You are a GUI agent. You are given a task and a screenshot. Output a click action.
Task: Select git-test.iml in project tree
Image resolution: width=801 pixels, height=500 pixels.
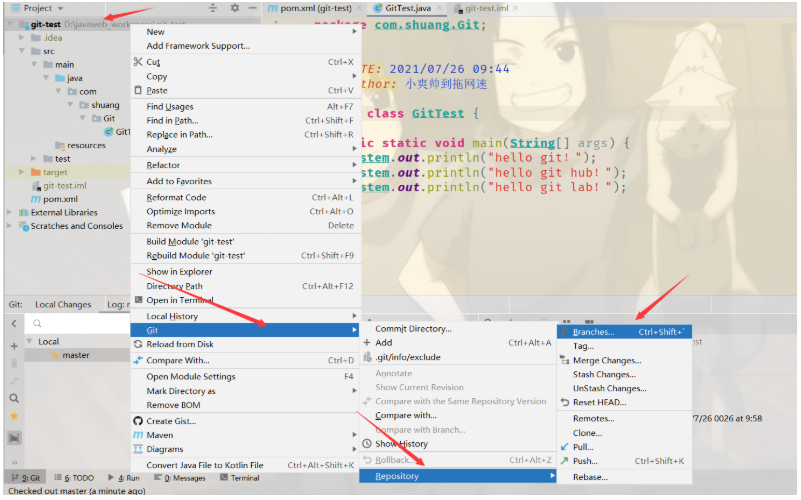coord(65,186)
